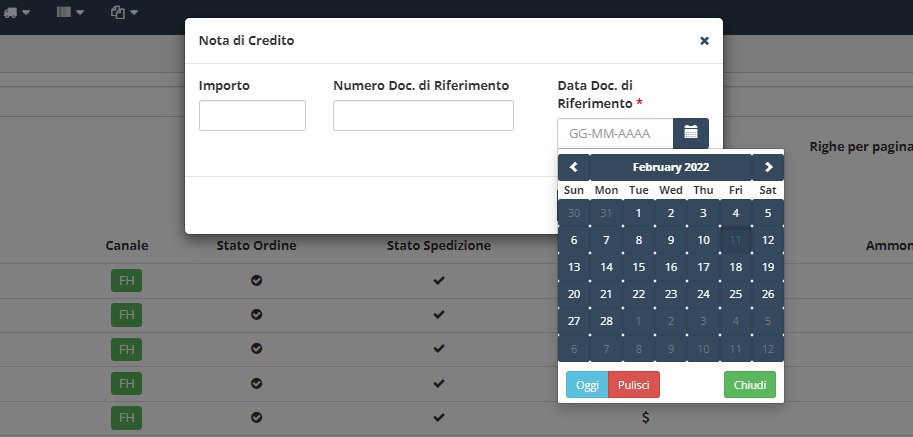Click the green Chiudi button
The width and height of the screenshot is (913, 437).
click(749, 385)
